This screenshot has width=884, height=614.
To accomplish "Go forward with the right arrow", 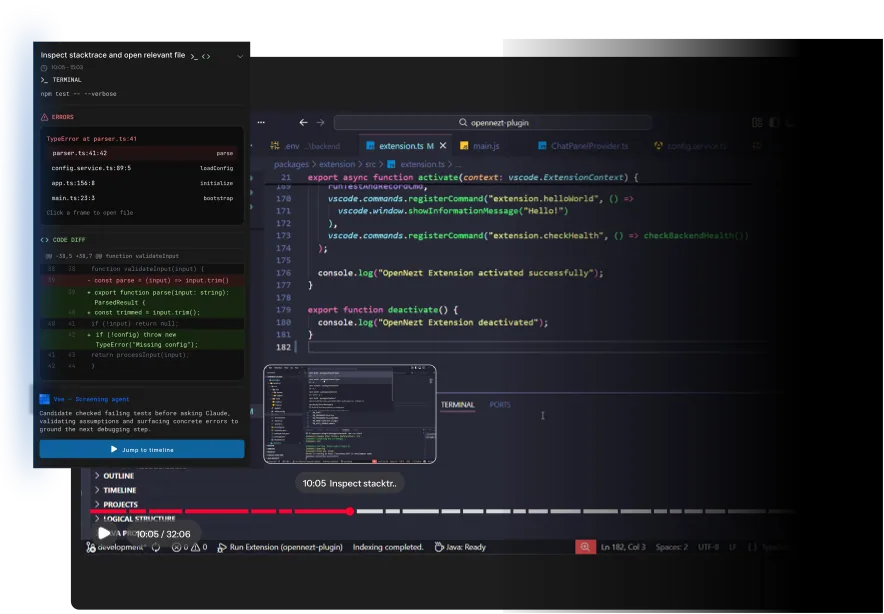I will [320, 122].
